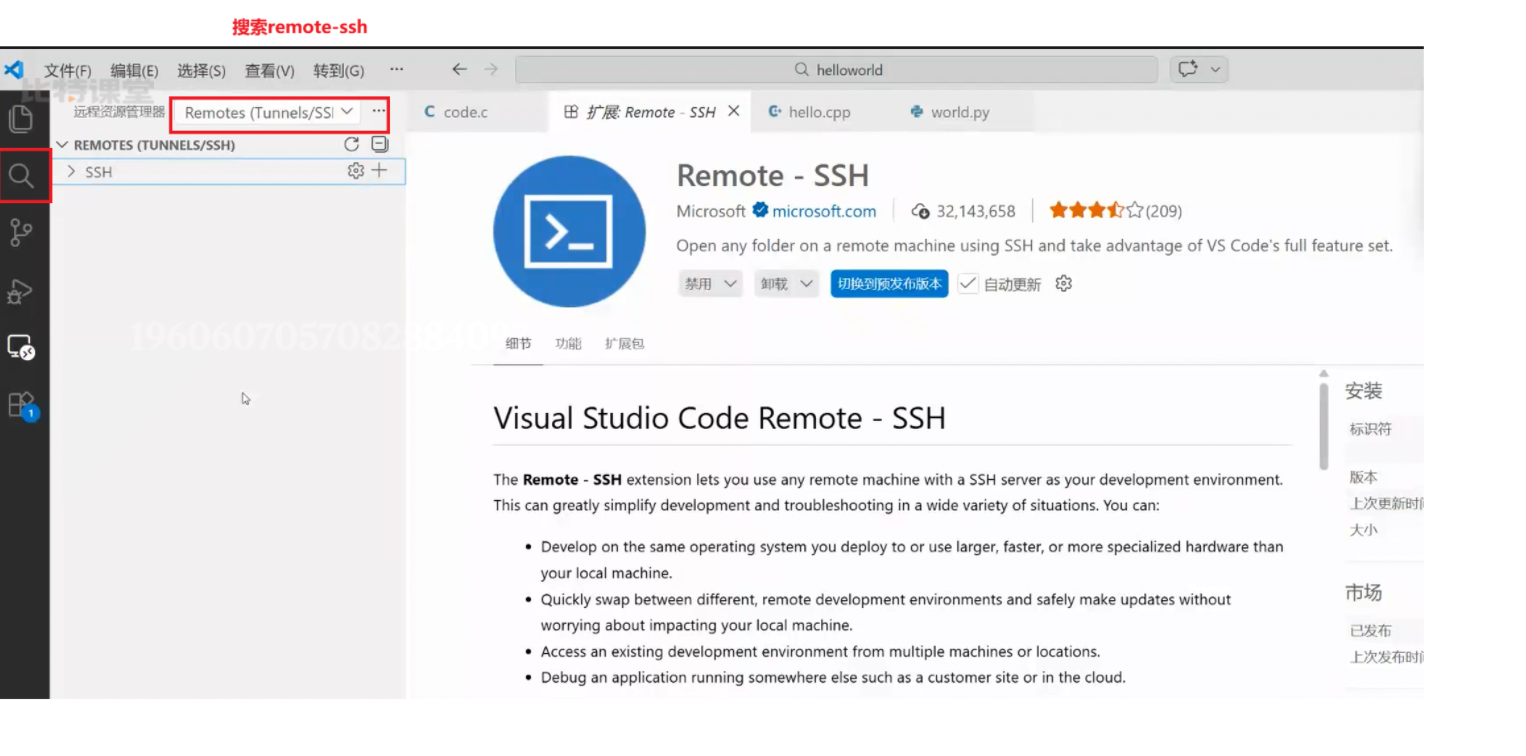
Task: Open the 查看(V) menu
Action: 270,71
